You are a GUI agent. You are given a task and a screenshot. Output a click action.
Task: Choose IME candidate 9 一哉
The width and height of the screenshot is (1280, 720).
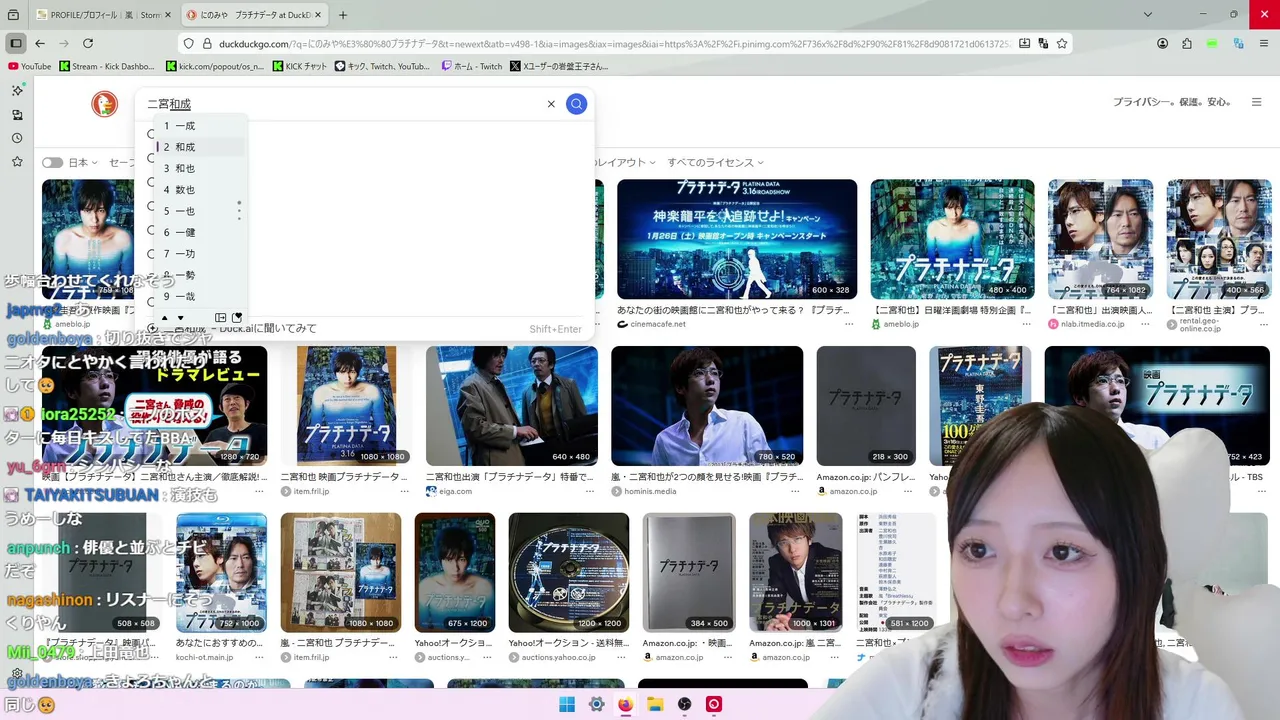pos(200,297)
